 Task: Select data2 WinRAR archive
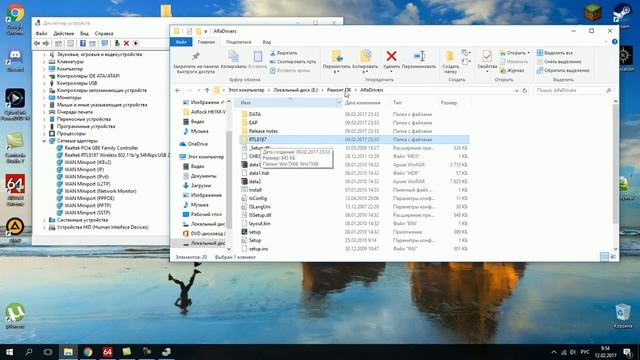(x=255, y=182)
